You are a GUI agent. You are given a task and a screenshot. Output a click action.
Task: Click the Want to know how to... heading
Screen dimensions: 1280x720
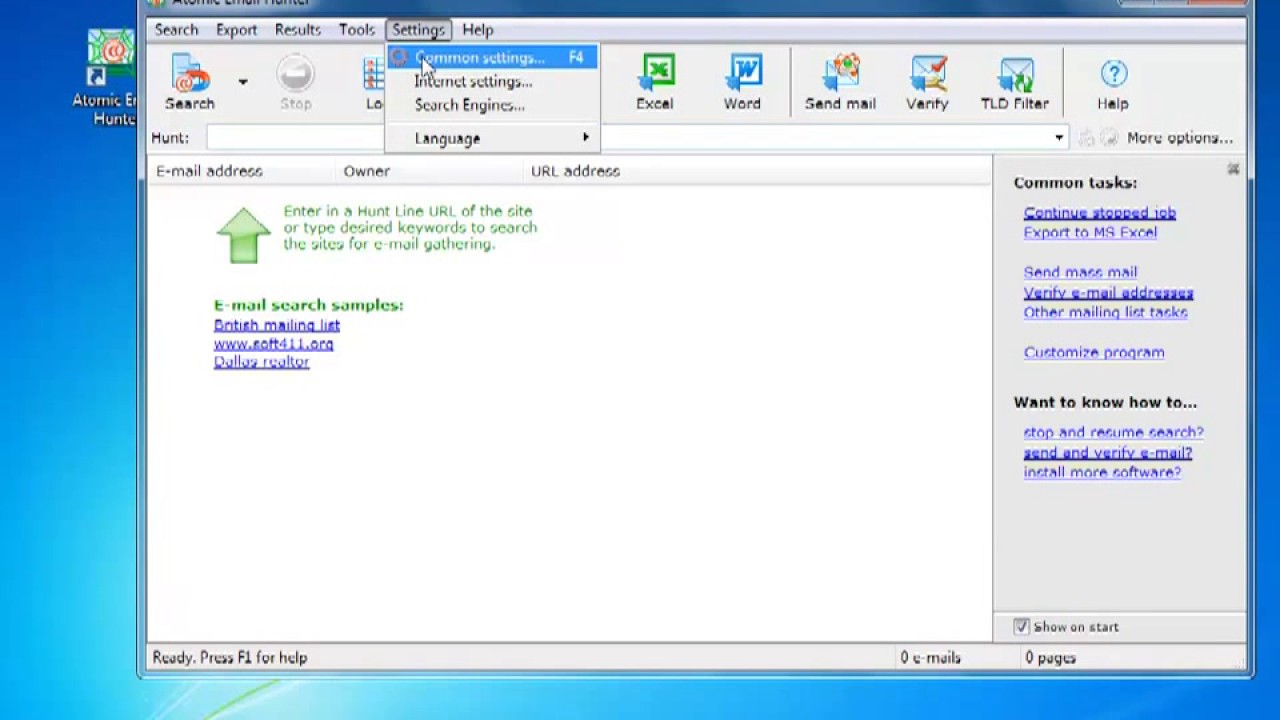1105,402
